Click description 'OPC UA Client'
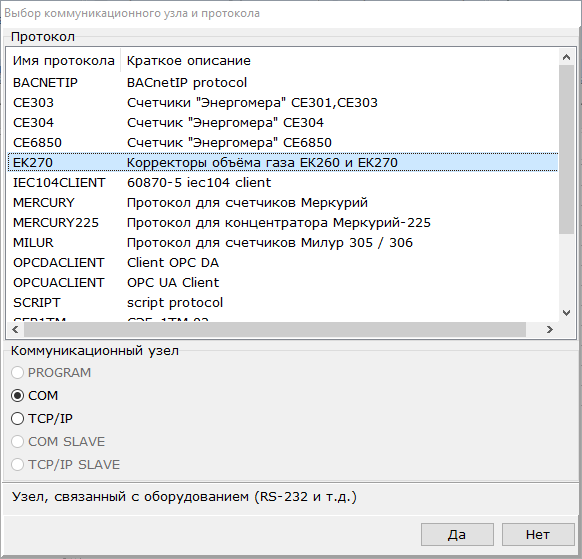 point(173,283)
